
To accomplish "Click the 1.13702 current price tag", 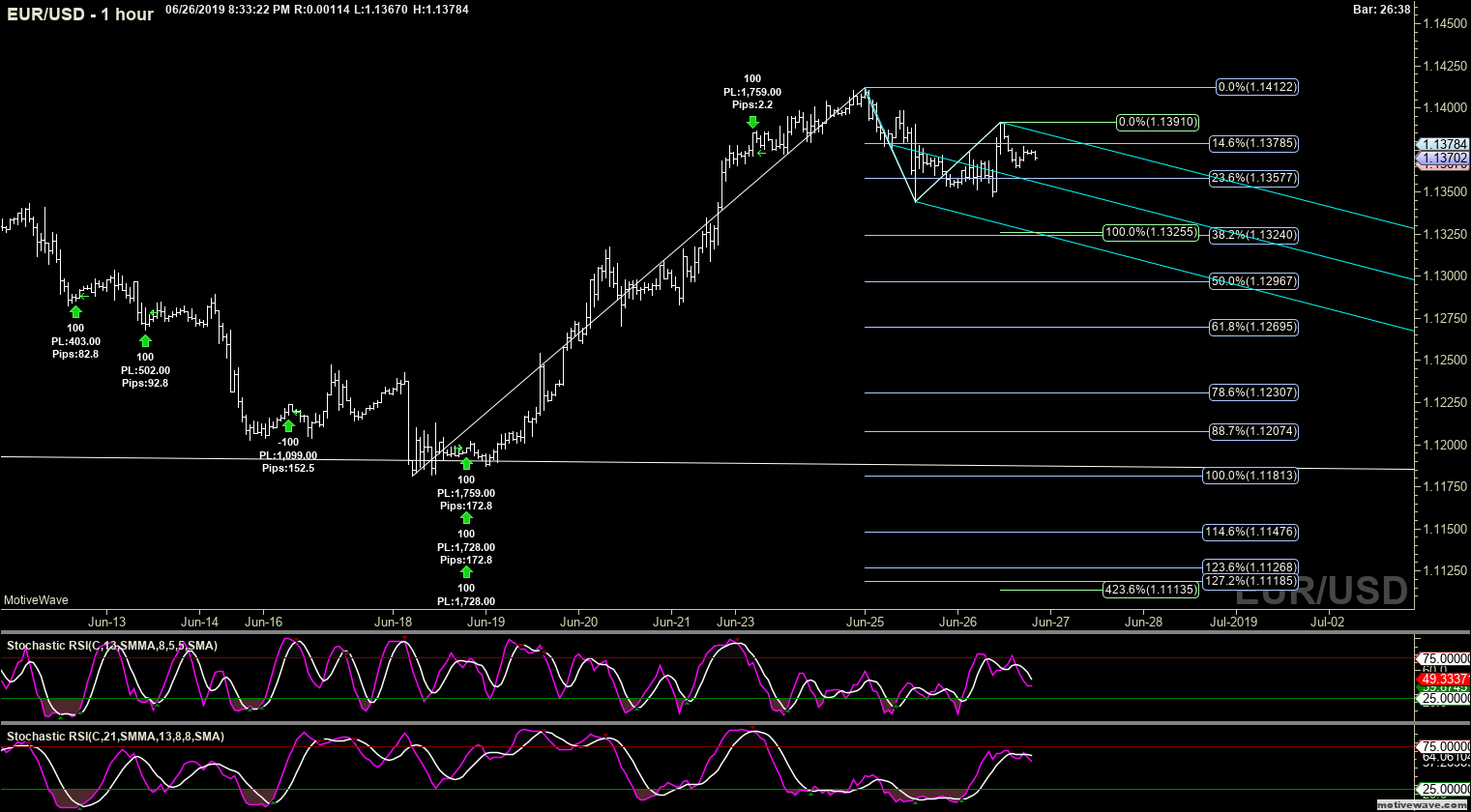I will pyautogui.click(x=1444, y=158).
